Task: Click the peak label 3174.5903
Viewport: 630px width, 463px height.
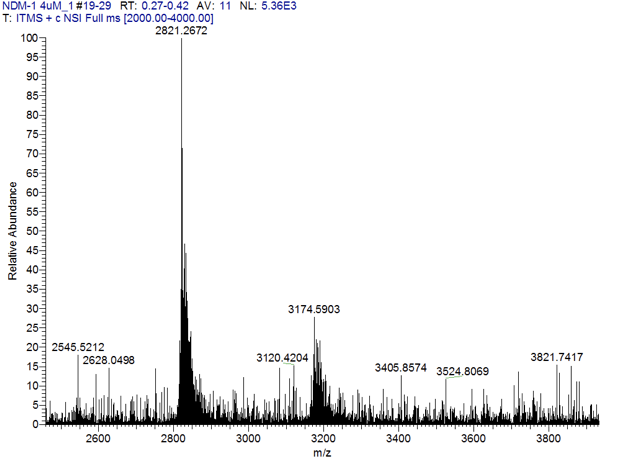Action: pyautogui.click(x=314, y=309)
